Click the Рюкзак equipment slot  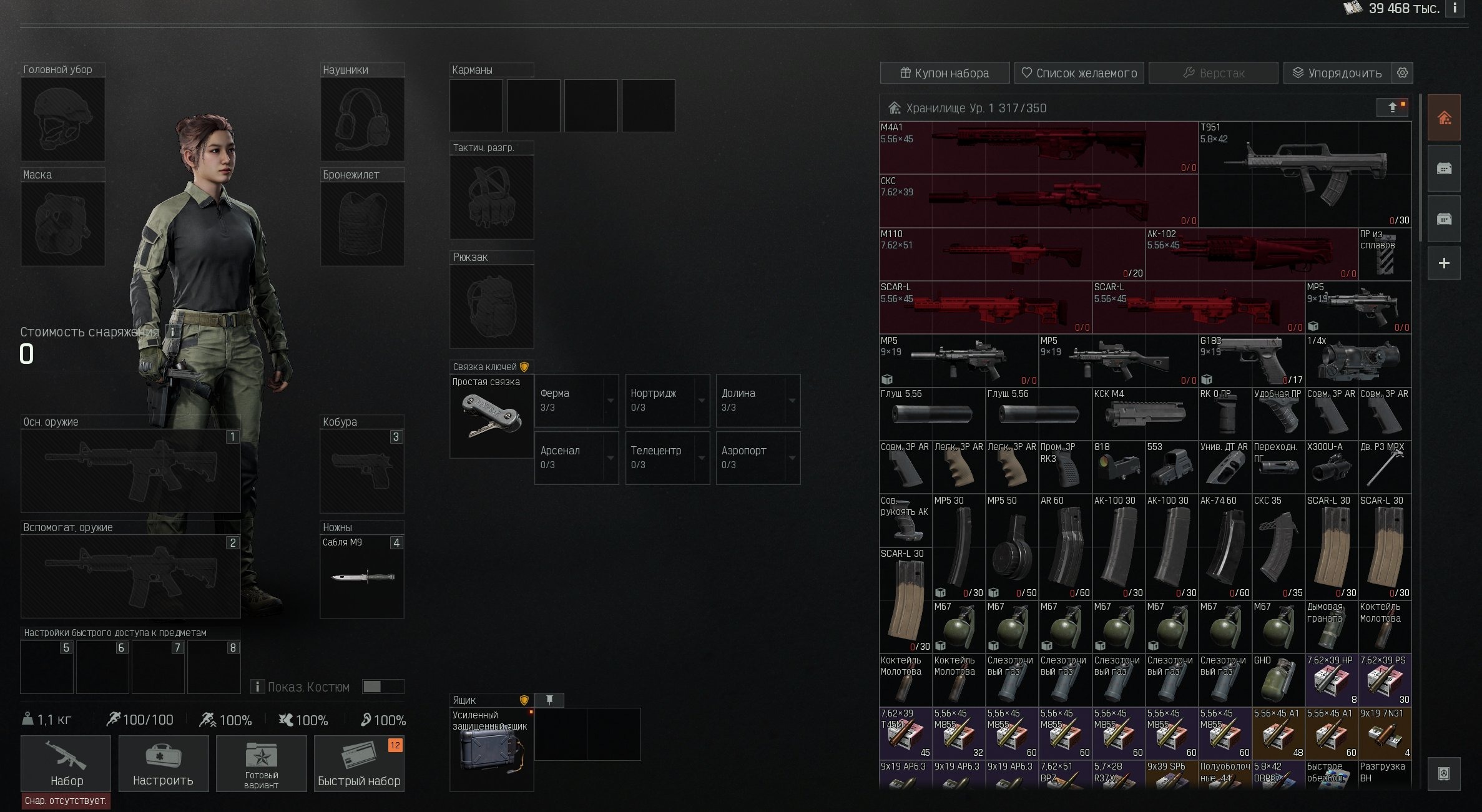coord(492,306)
